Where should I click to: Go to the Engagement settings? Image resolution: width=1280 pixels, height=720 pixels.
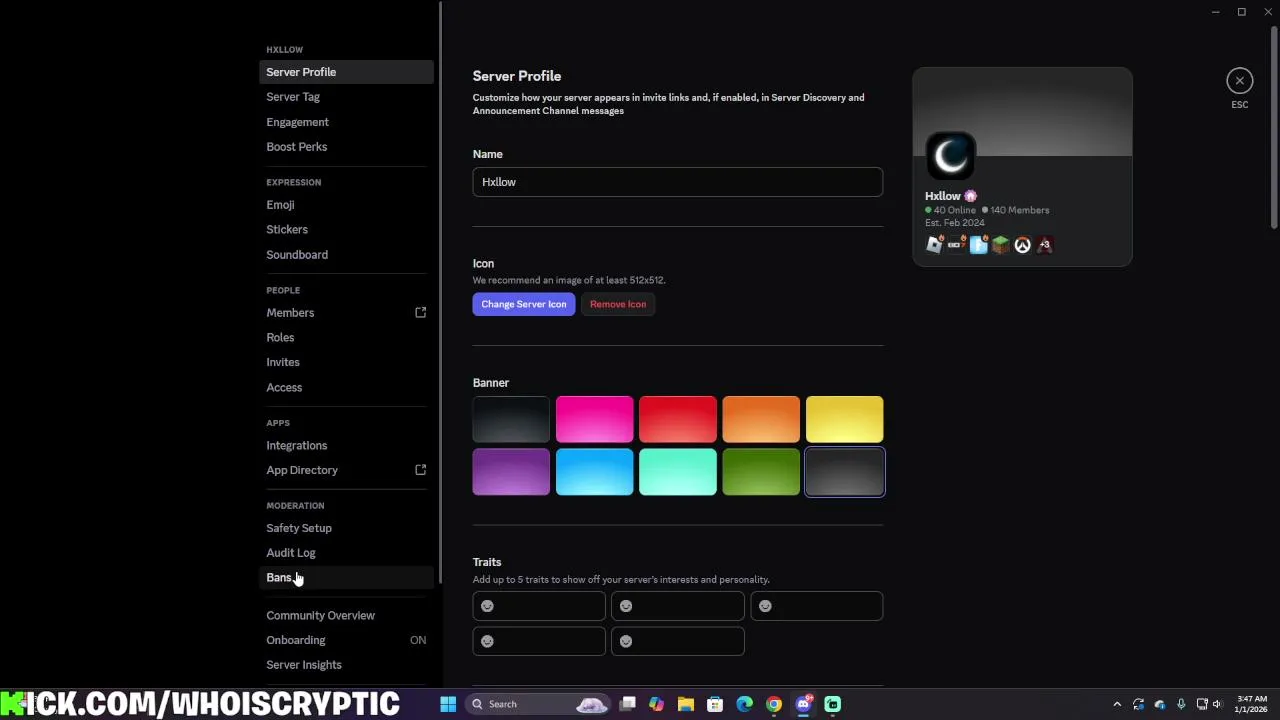(x=346, y=122)
